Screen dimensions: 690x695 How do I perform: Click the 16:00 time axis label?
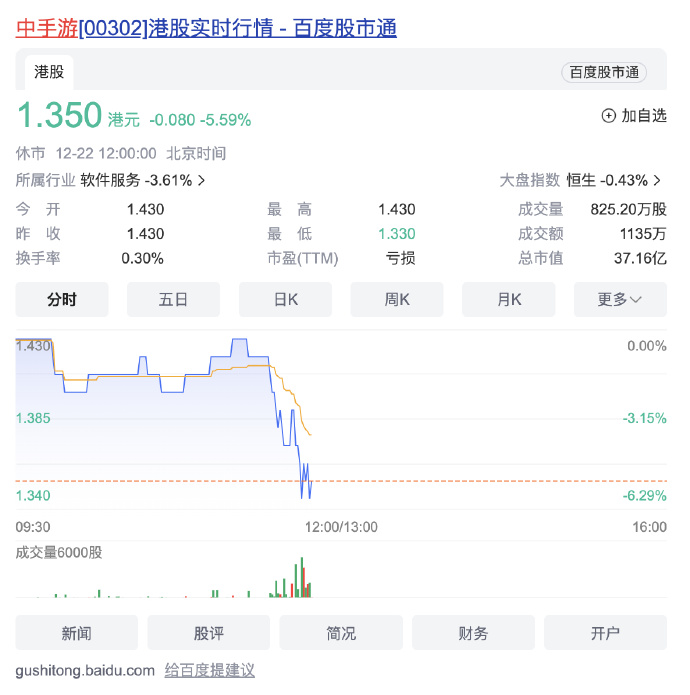pyautogui.click(x=650, y=527)
